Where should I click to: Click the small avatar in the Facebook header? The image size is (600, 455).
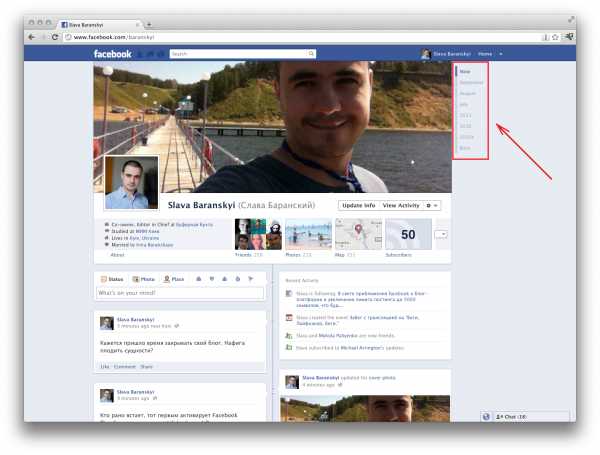426,54
